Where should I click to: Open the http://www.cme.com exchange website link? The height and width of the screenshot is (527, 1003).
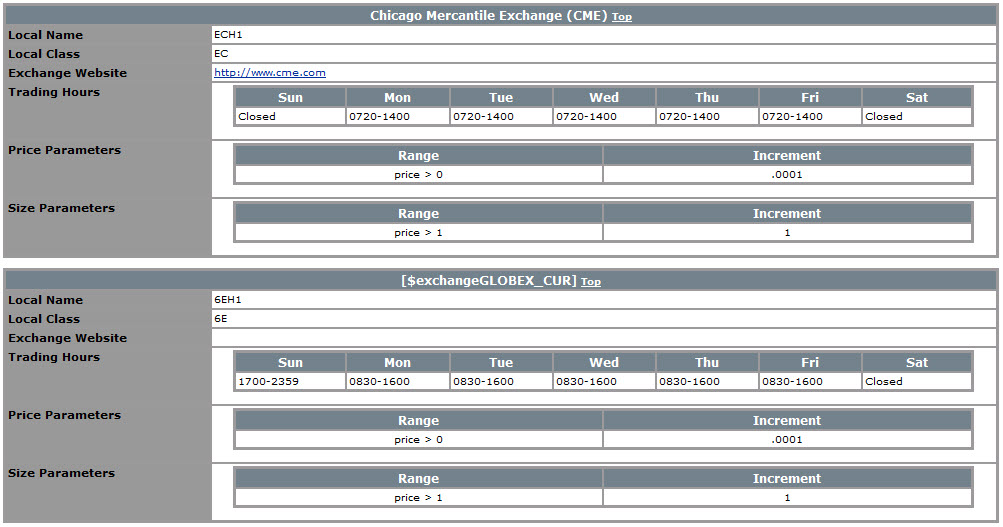tap(270, 73)
